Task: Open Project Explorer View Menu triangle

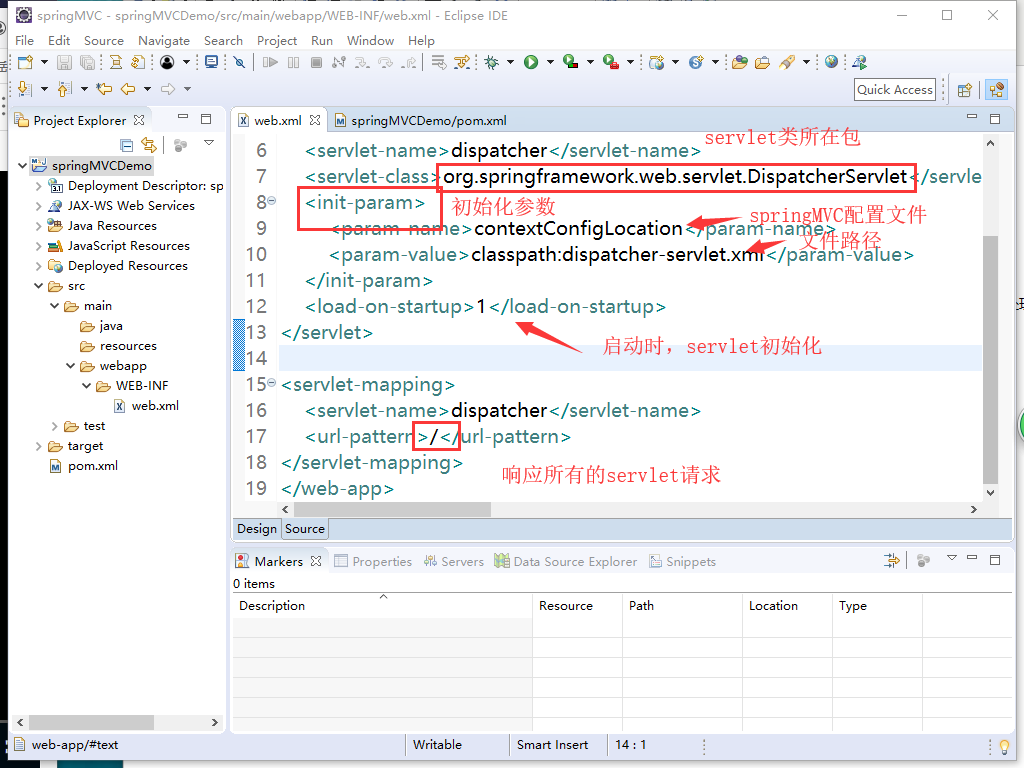Action: pos(209,143)
